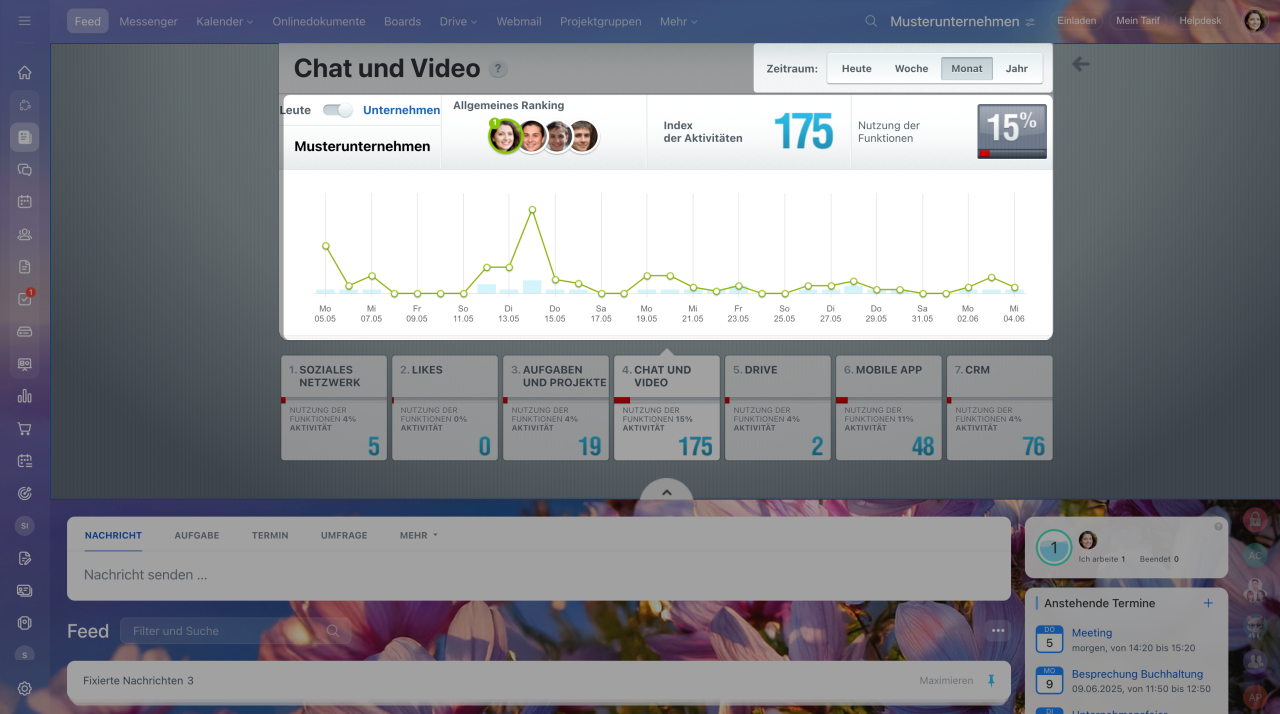Open the calendar icon in the left sidebar
Screen dimensions: 1280x714
pos(24,202)
